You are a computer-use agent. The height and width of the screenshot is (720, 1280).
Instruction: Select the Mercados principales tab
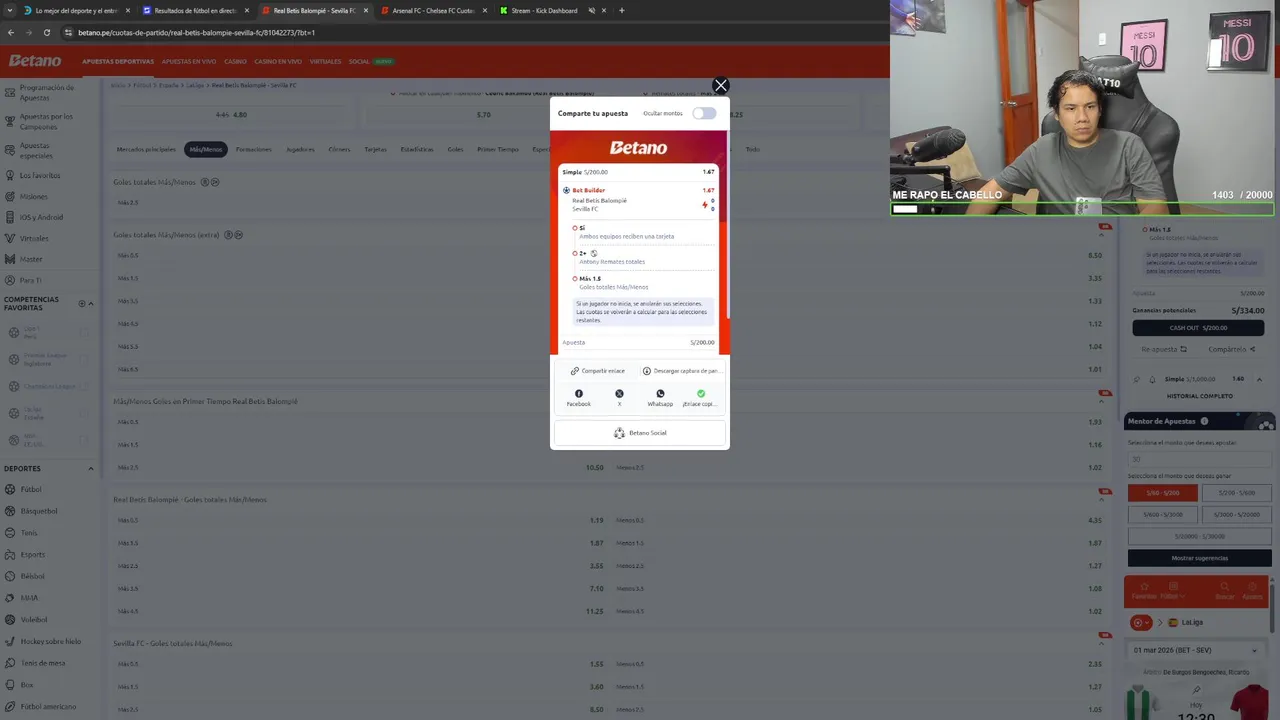146,149
